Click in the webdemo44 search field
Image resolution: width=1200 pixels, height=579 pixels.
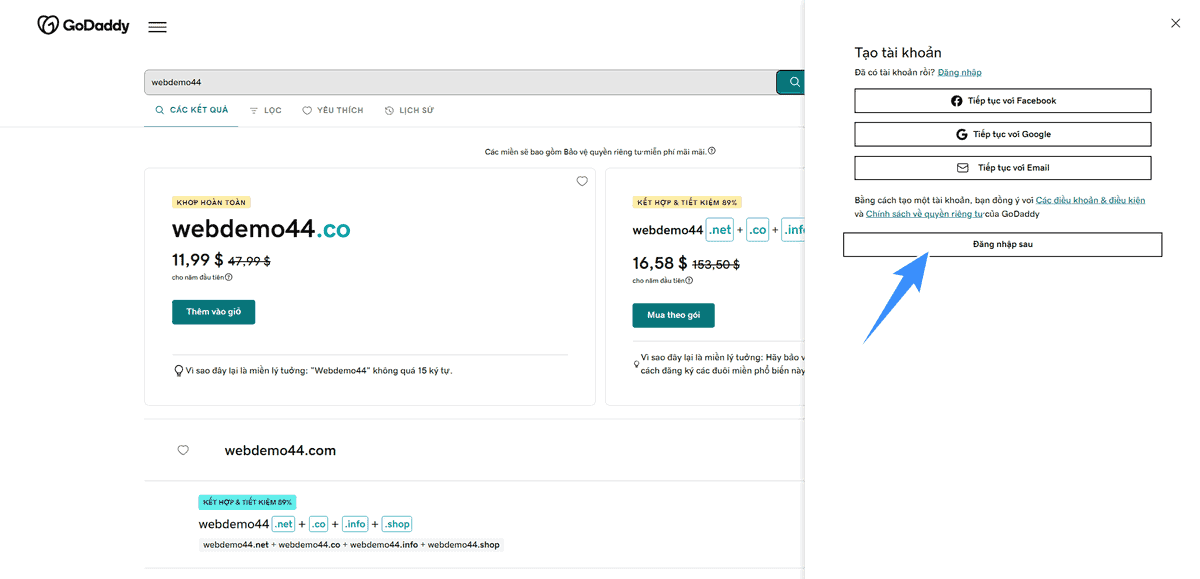click(x=460, y=82)
